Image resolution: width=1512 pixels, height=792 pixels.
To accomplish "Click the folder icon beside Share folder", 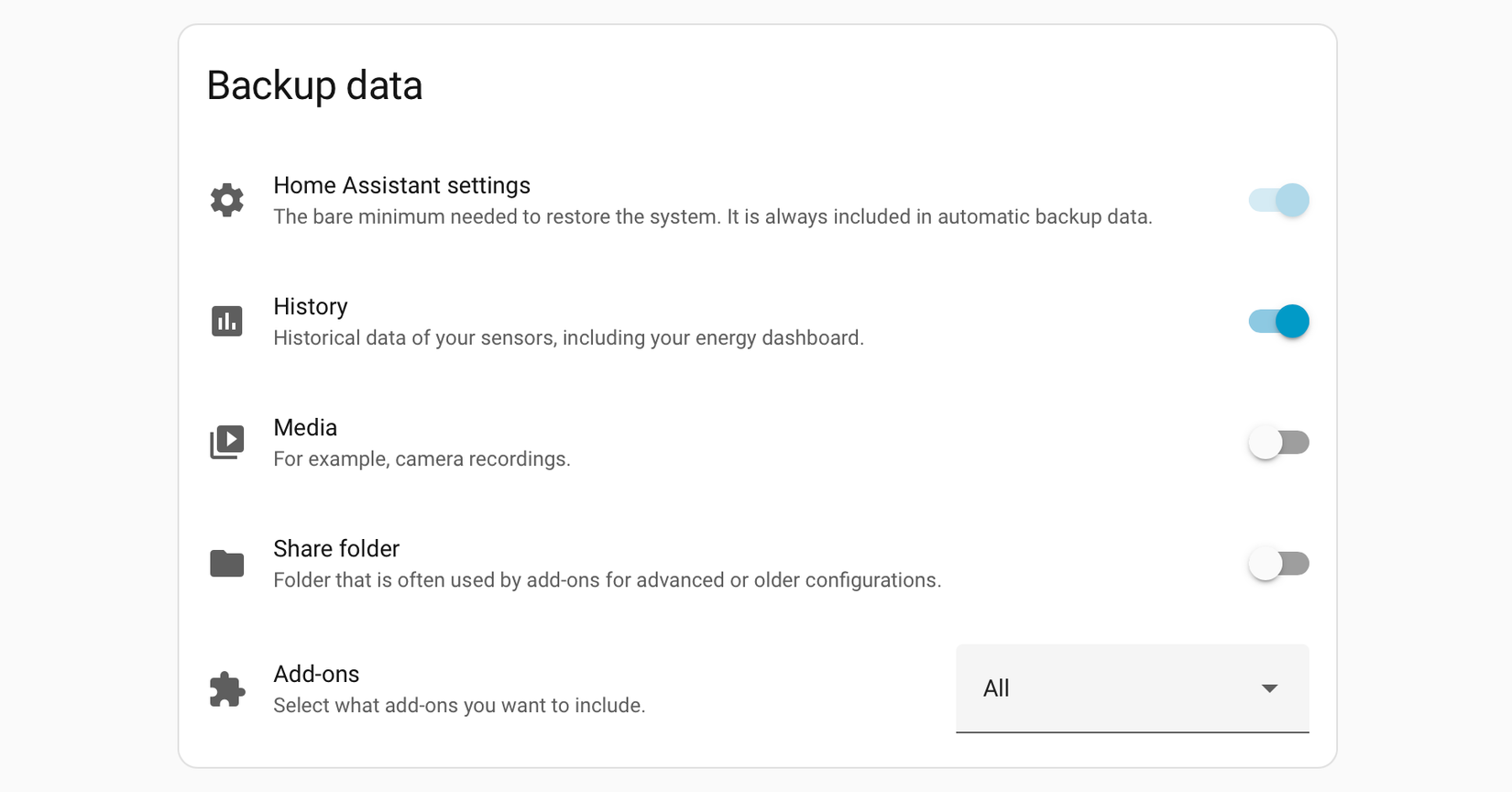I will 227,563.
